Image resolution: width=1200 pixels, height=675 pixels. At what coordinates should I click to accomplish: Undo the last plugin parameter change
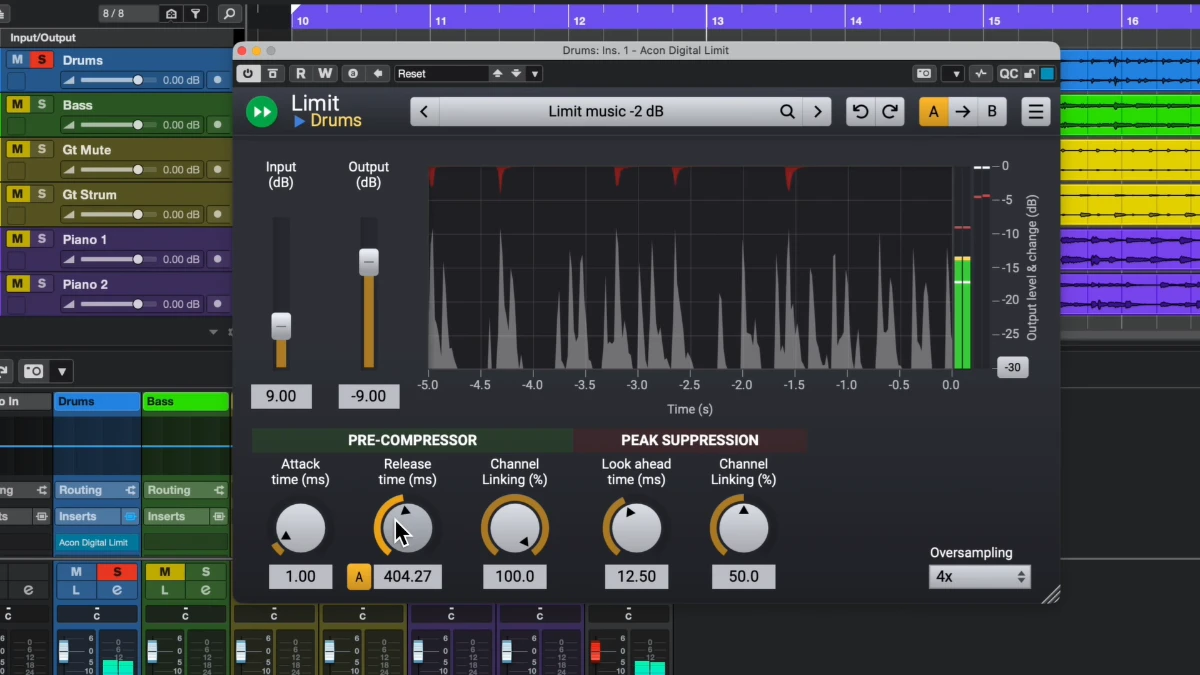(859, 112)
